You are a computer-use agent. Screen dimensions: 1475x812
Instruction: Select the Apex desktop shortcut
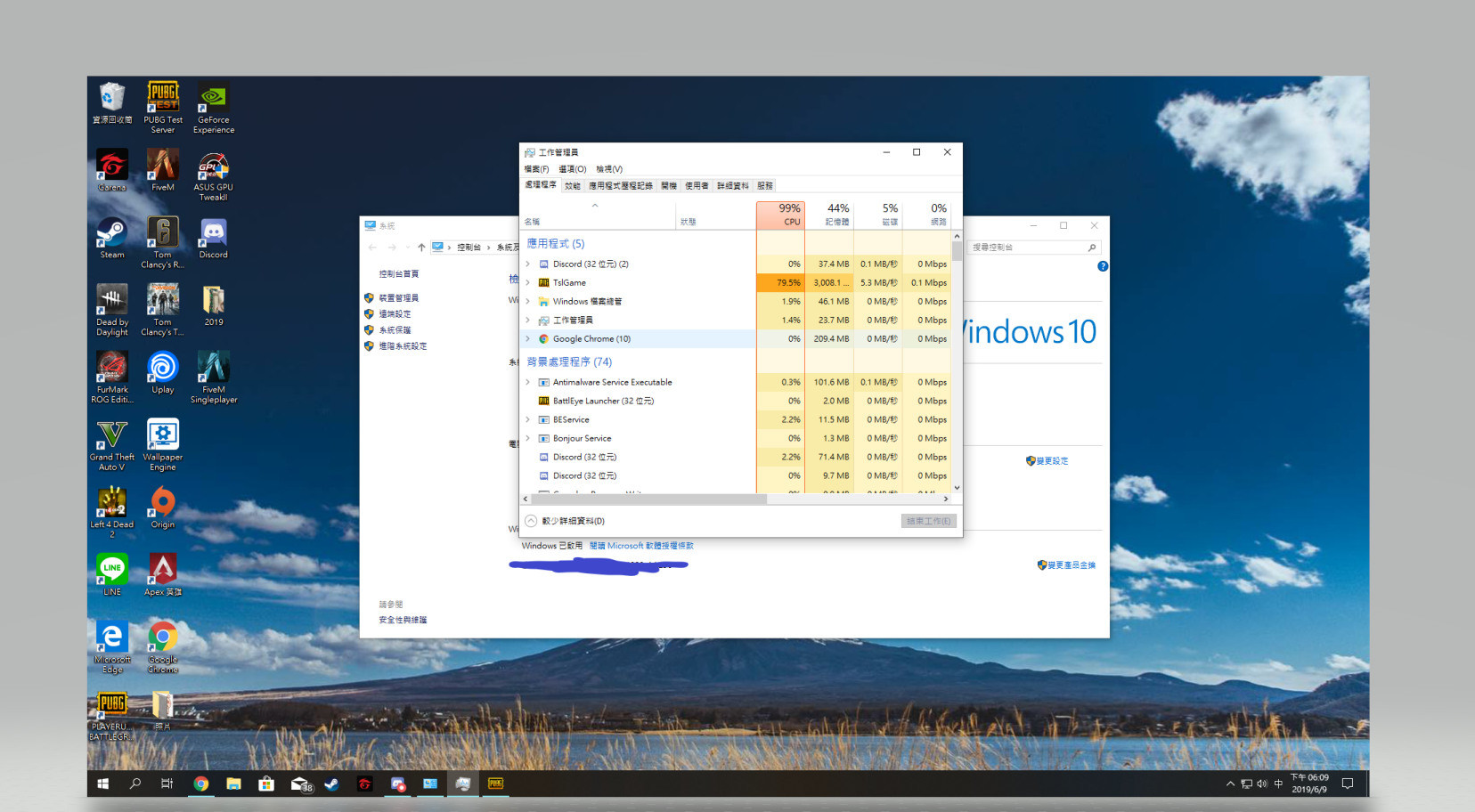pyautogui.click(x=163, y=574)
